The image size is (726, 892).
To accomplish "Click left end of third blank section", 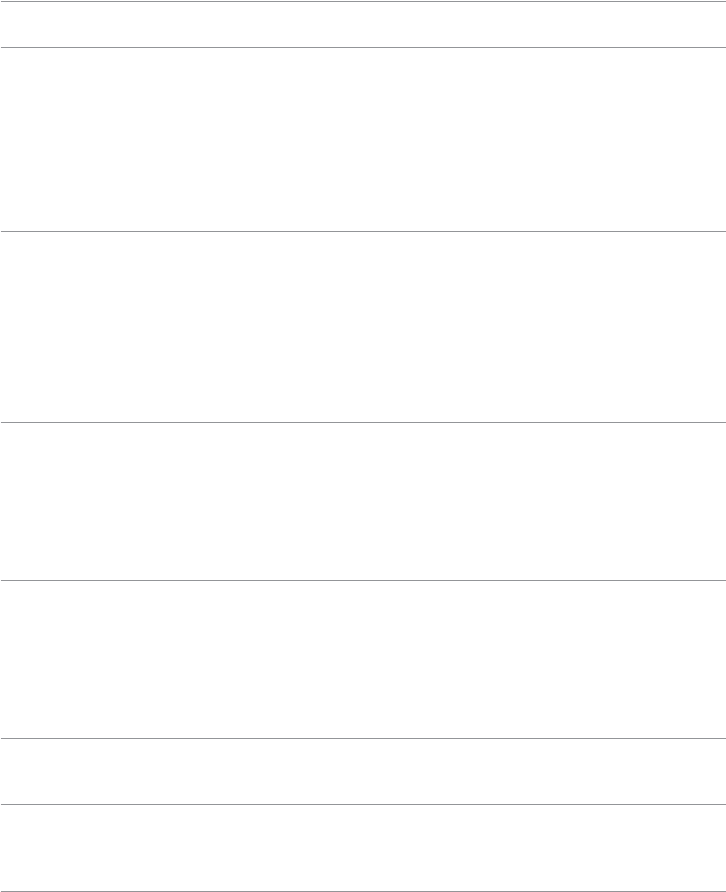I will click(x=11, y=501).
